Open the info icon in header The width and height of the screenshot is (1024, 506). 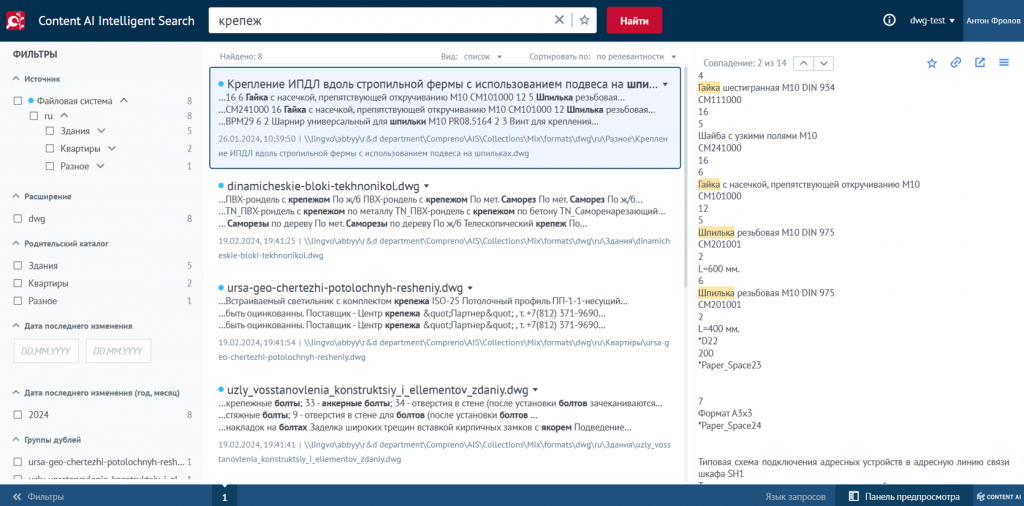pos(889,20)
